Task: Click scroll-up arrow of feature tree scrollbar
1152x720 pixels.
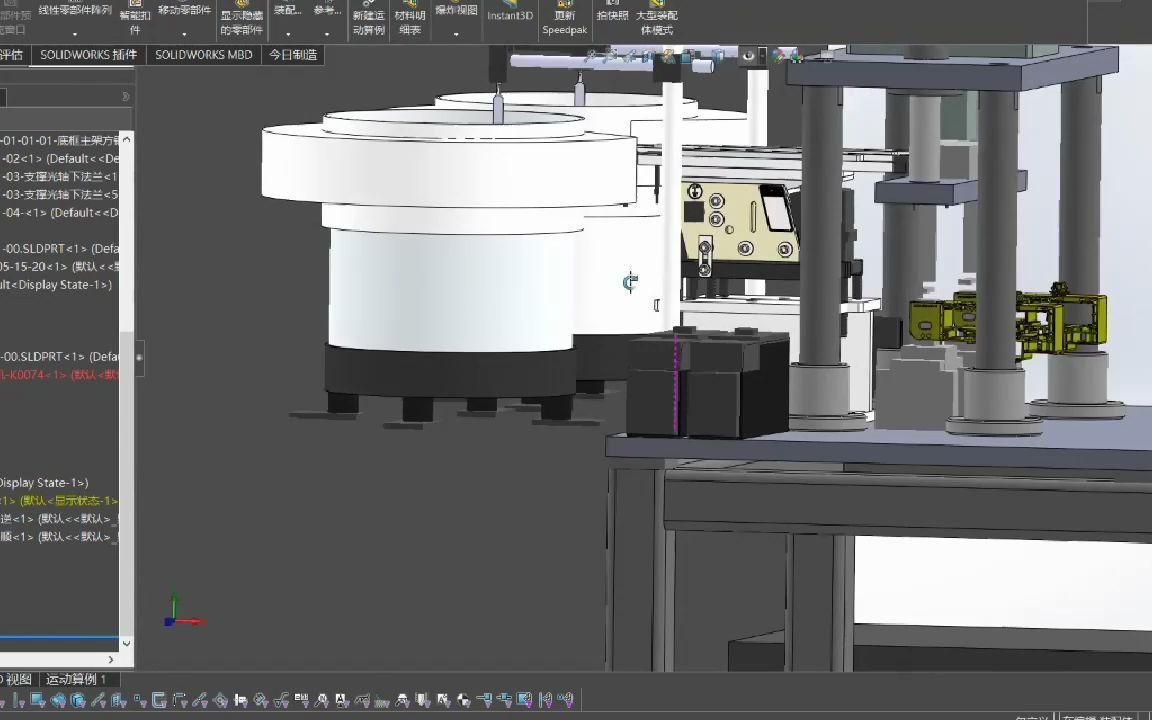Action: pyautogui.click(x=126, y=139)
